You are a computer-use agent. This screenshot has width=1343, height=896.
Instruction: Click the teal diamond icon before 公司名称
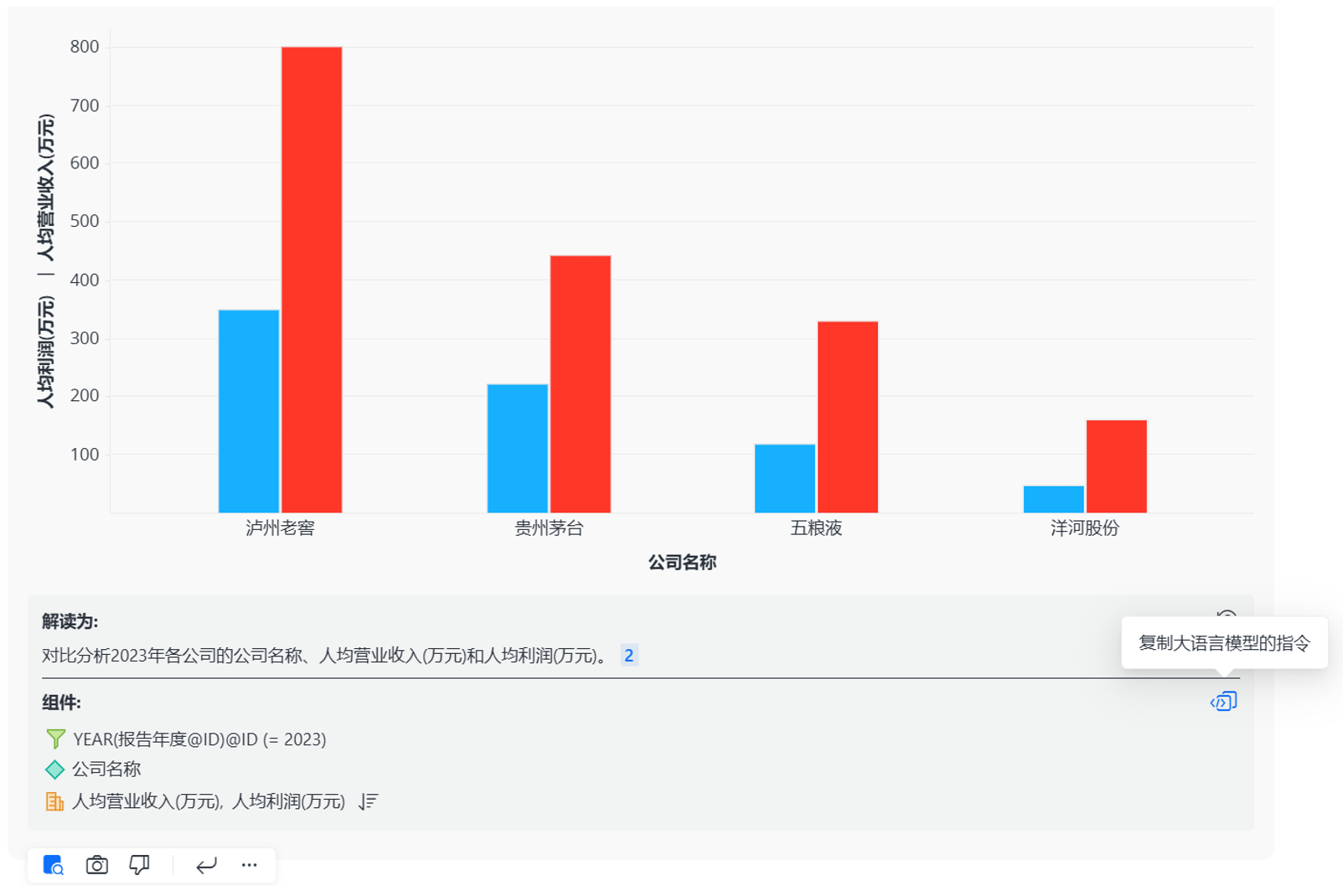pyautogui.click(x=54, y=769)
